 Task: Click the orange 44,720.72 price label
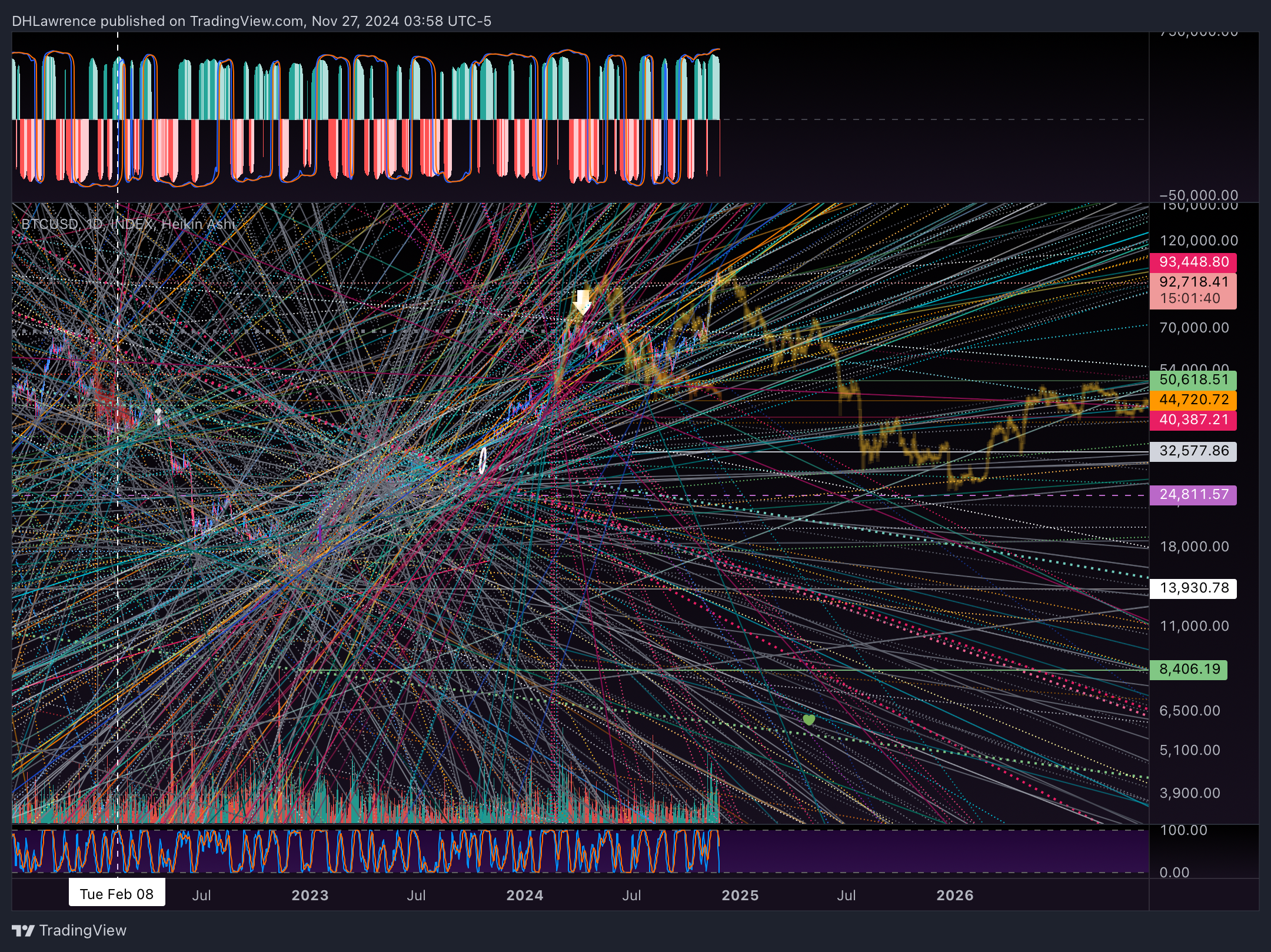pos(1193,400)
